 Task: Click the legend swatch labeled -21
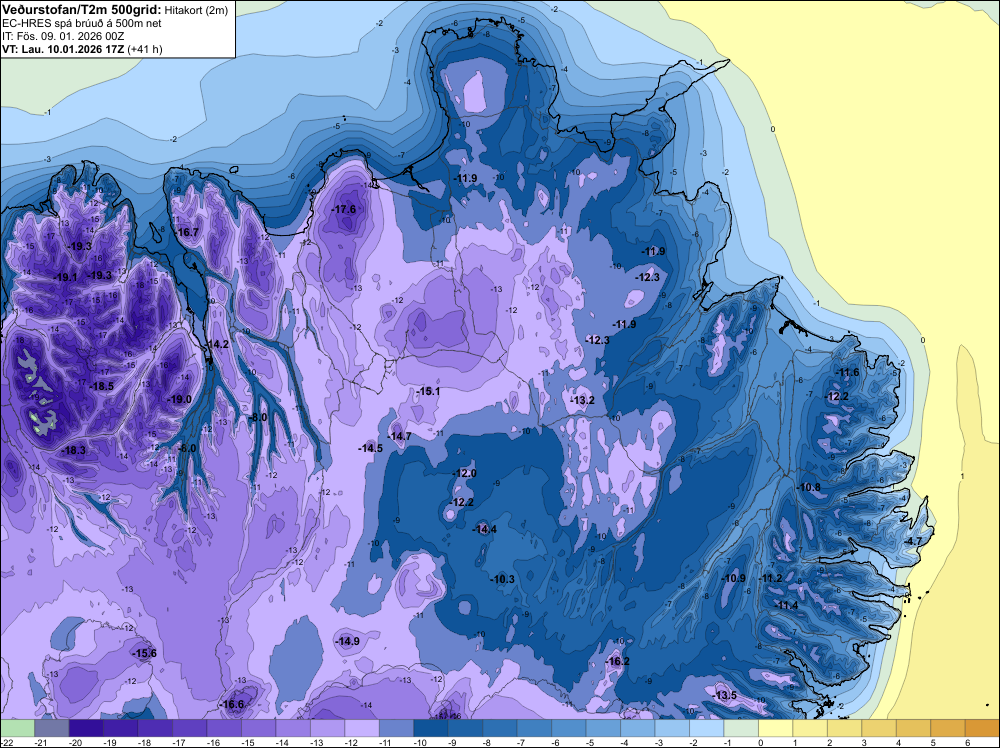51,728
